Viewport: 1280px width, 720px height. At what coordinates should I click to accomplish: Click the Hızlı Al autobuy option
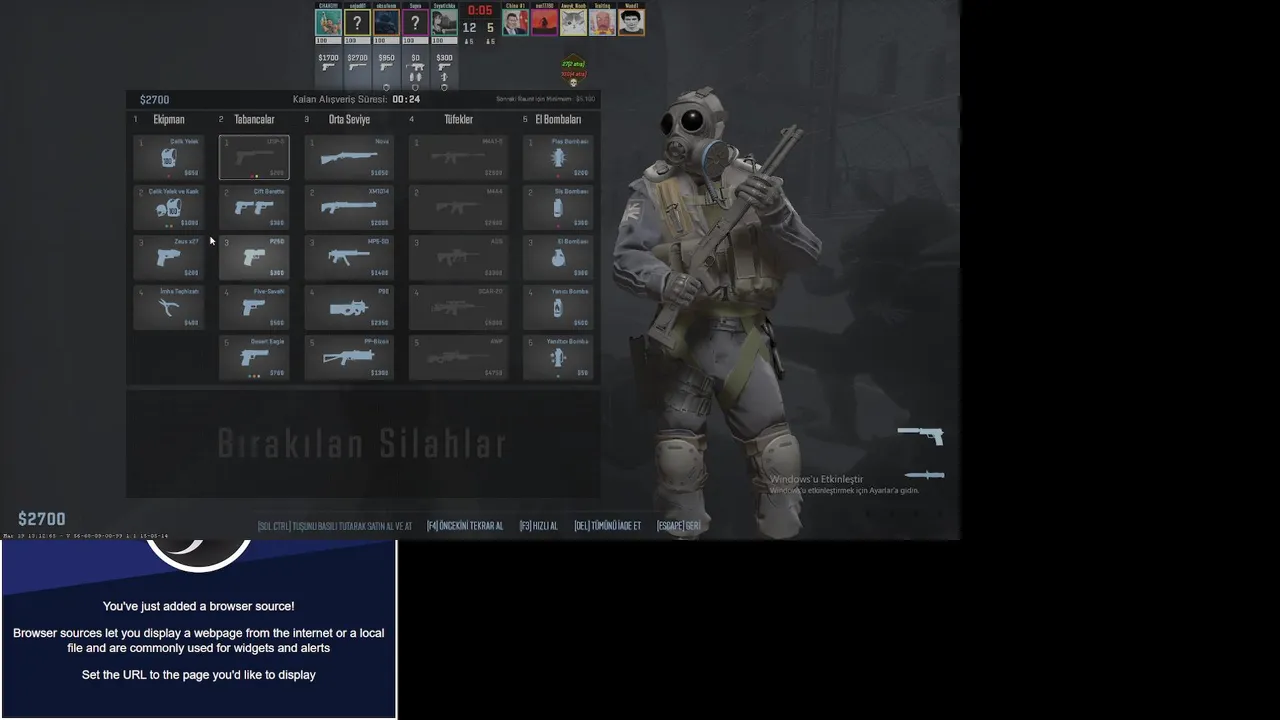tap(539, 526)
